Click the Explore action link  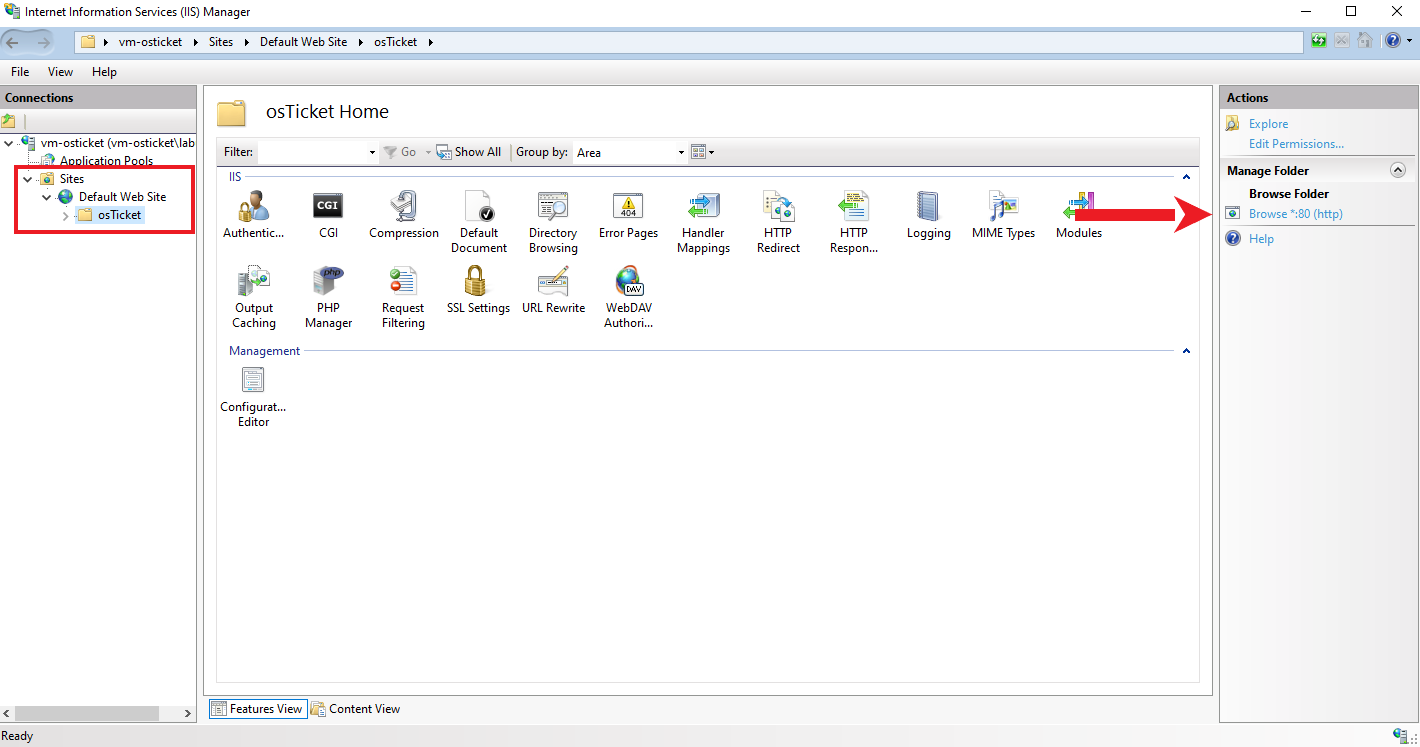pos(1268,124)
